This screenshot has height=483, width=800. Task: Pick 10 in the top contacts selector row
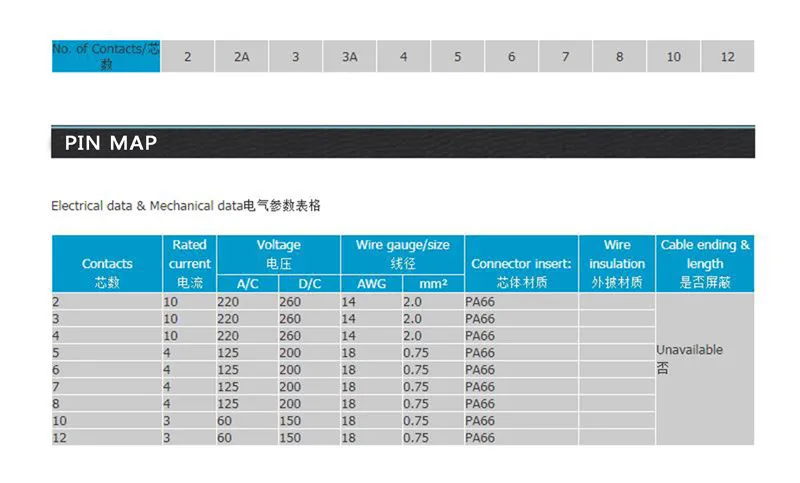pos(673,57)
